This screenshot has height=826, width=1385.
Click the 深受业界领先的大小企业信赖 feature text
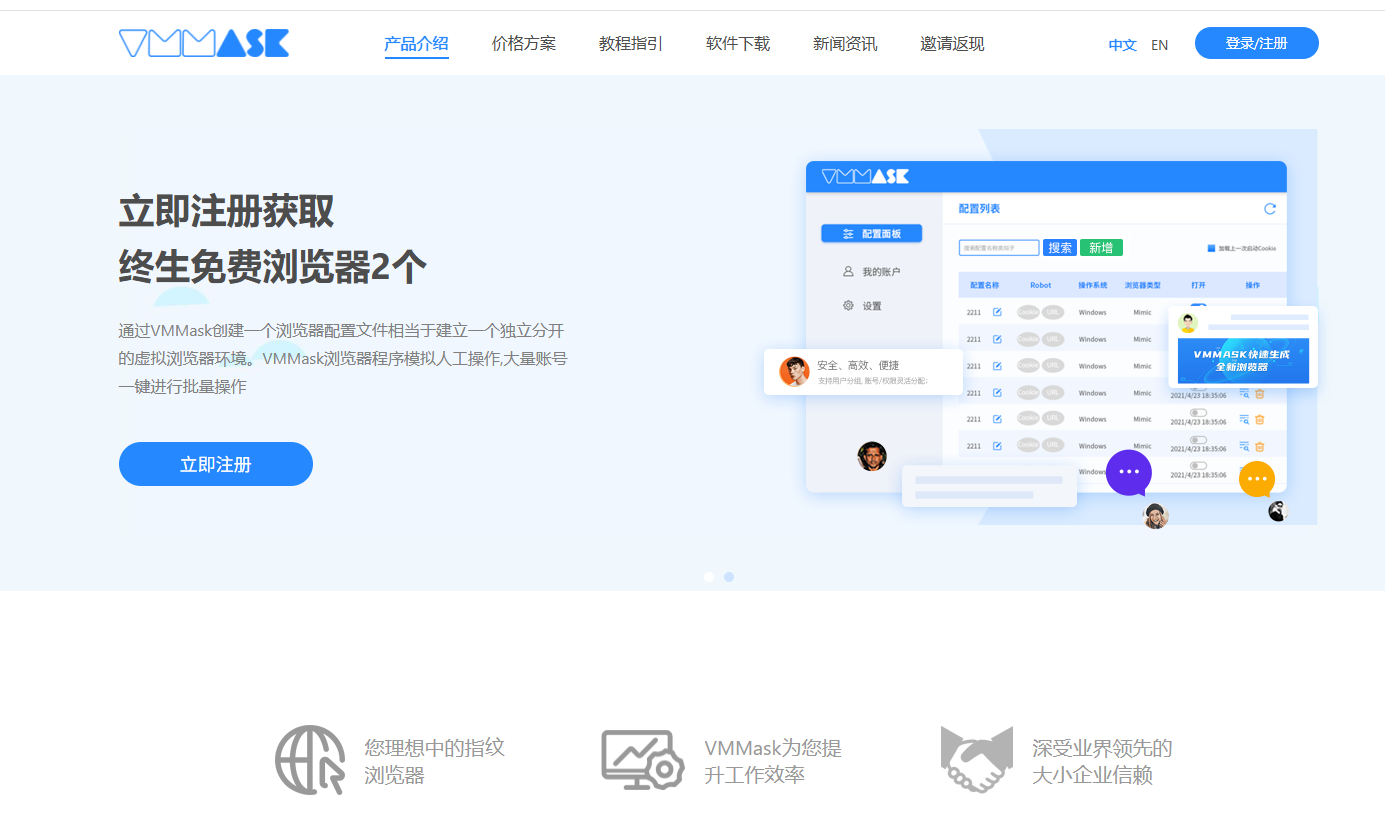(x=1102, y=761)
